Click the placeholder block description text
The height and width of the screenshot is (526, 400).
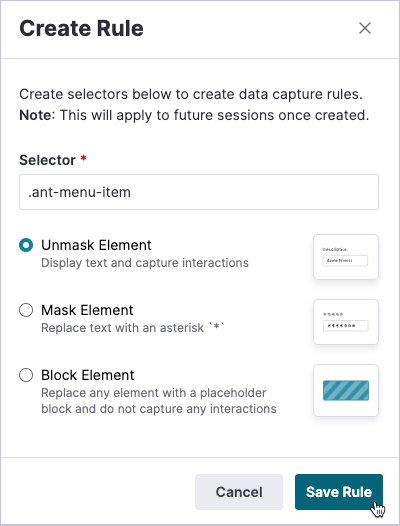coord(159,401)
